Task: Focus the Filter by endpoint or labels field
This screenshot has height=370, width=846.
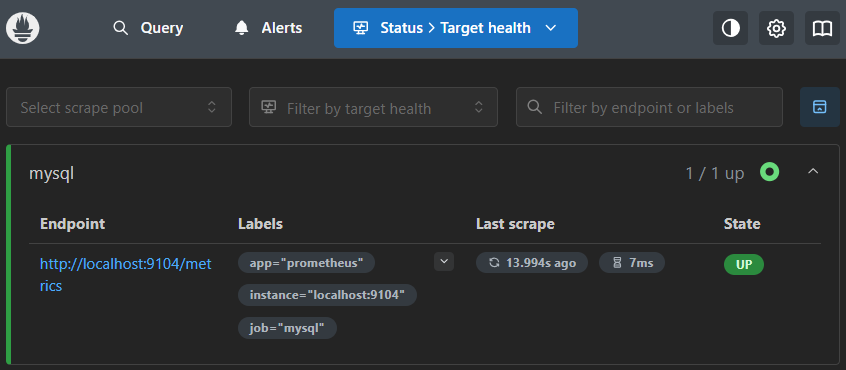Action: click(x=649, y=107)
